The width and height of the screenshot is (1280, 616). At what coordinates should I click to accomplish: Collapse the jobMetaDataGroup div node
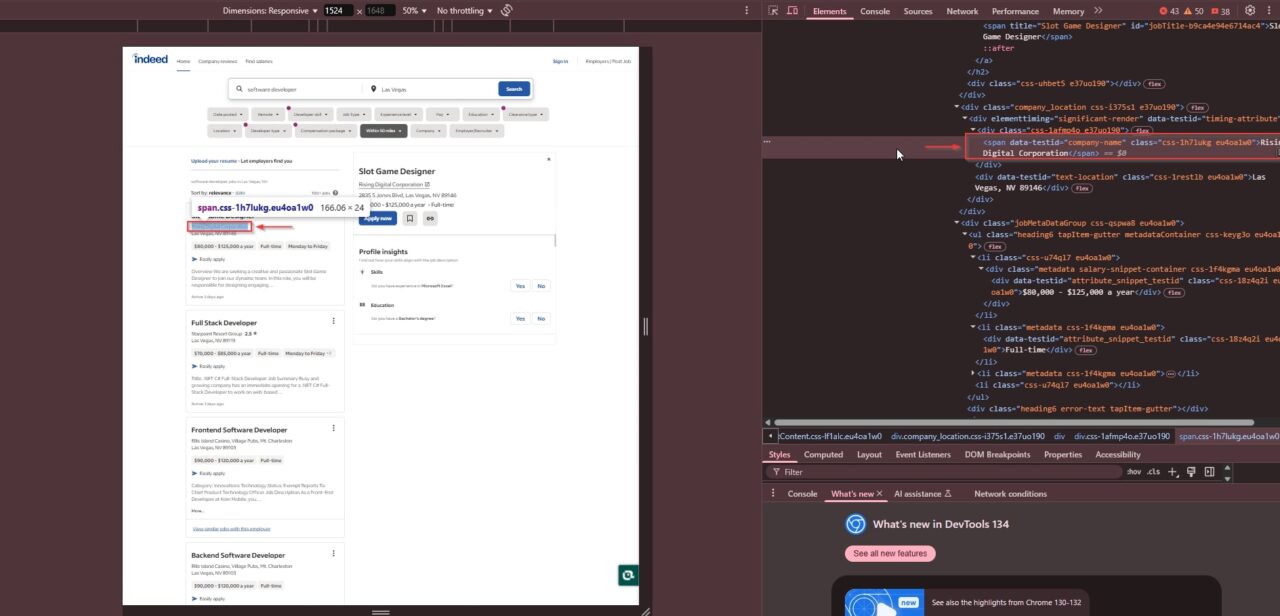(959, 223)
